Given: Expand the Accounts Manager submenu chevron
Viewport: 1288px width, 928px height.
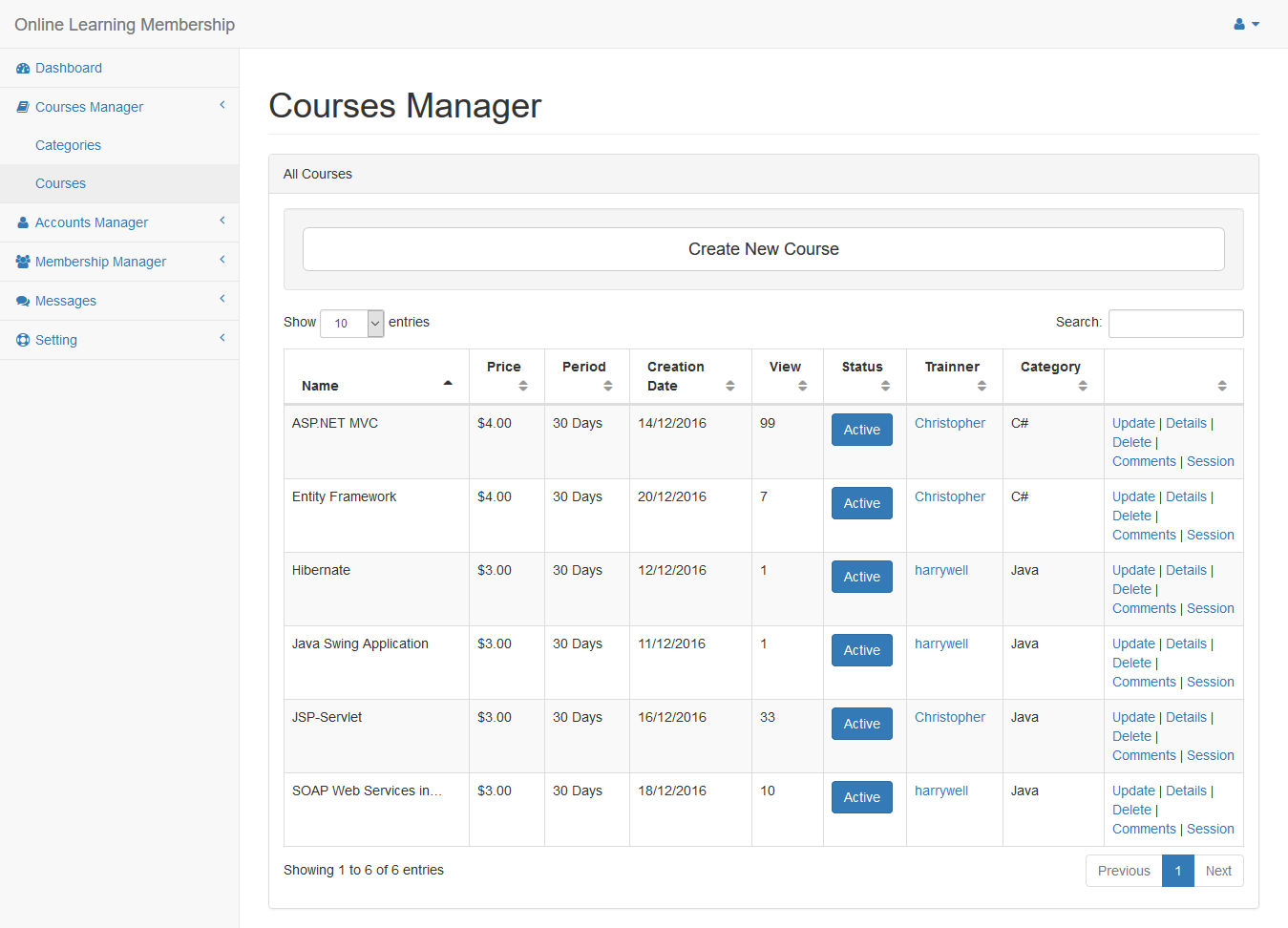Looking at the screenshot, I should click(x=222, y=221).
